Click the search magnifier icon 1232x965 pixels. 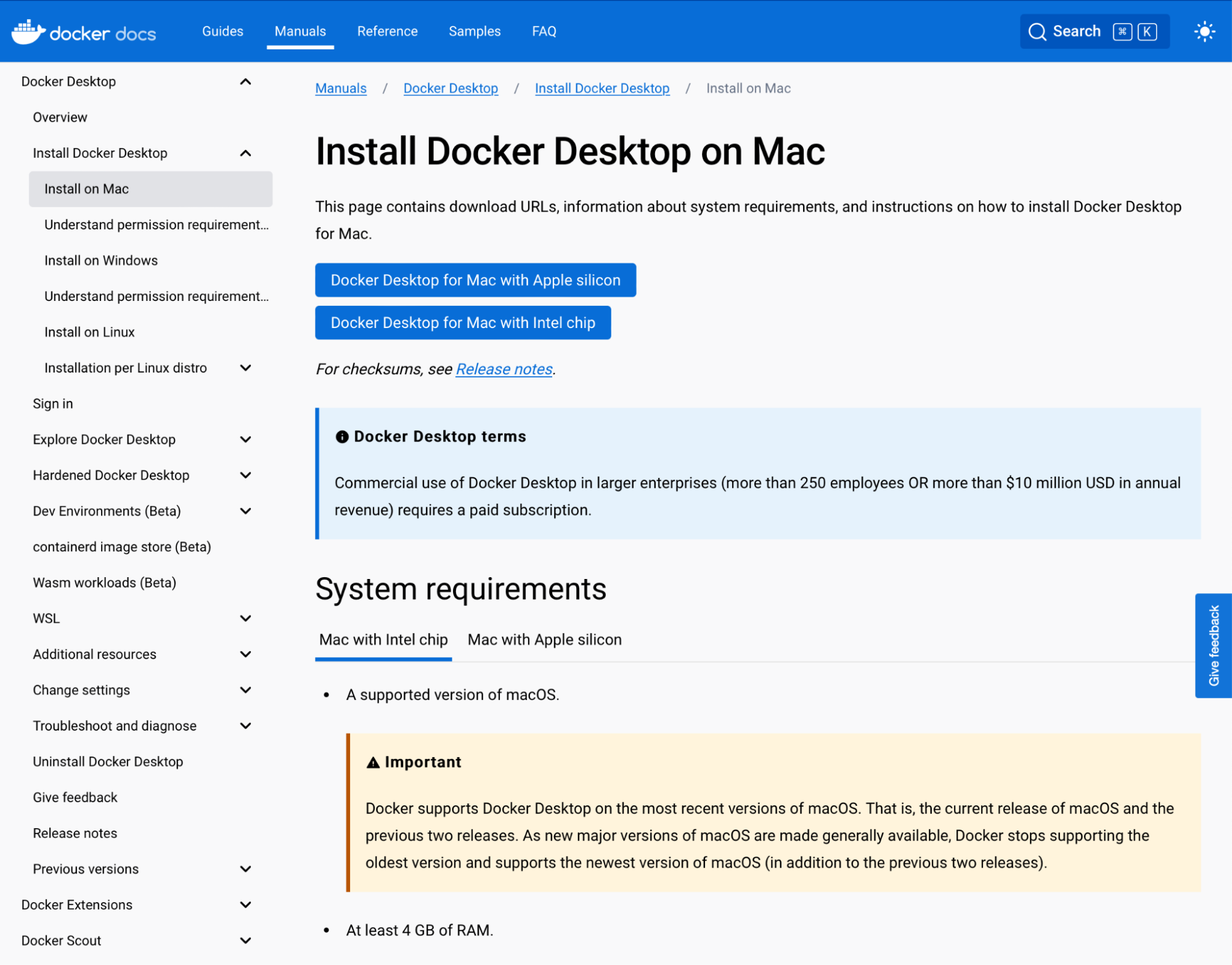[1037, 31]
